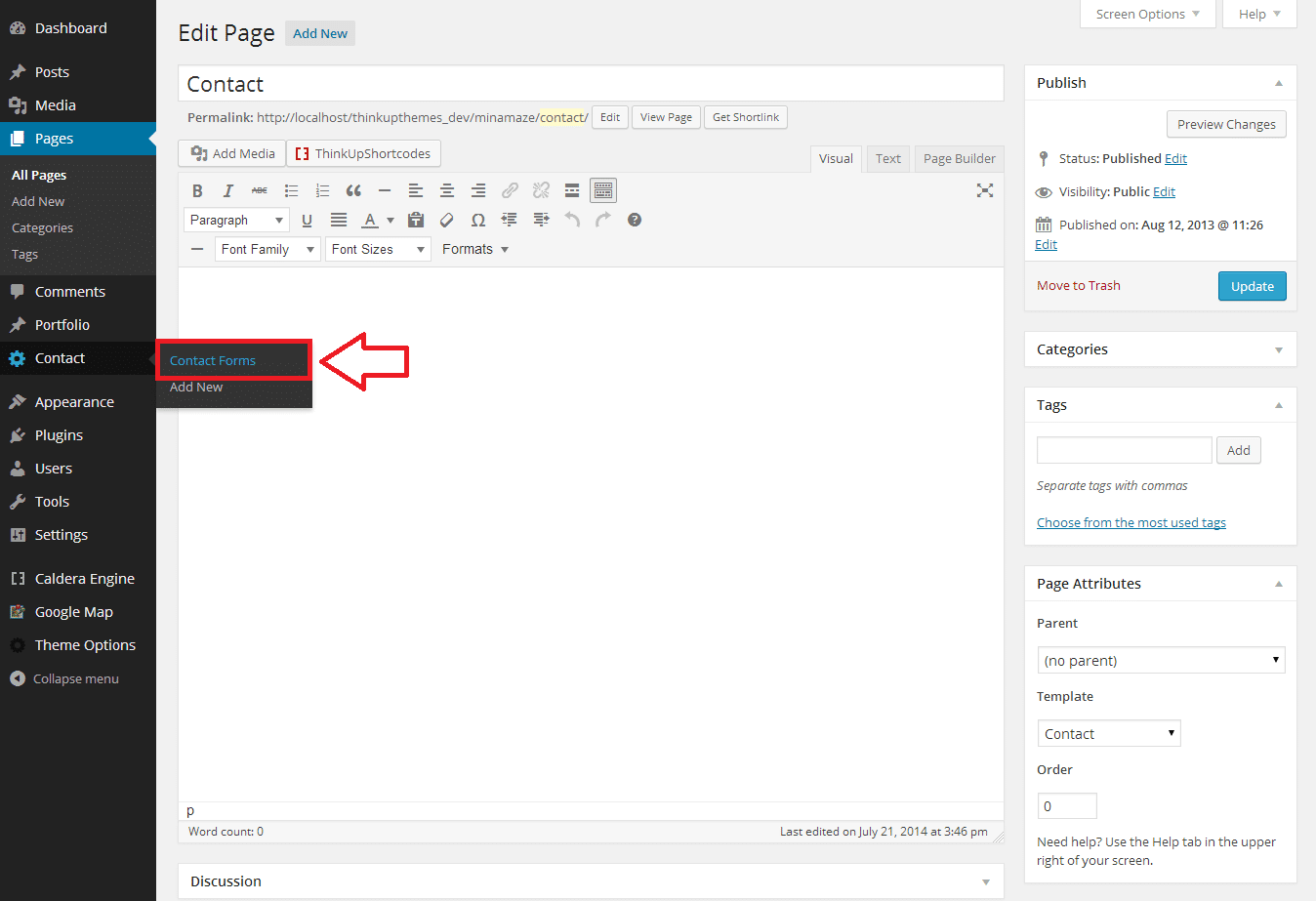Toggle bold formatting in the editor
This screenshot has height=901, width=1316.
point(197,191)
